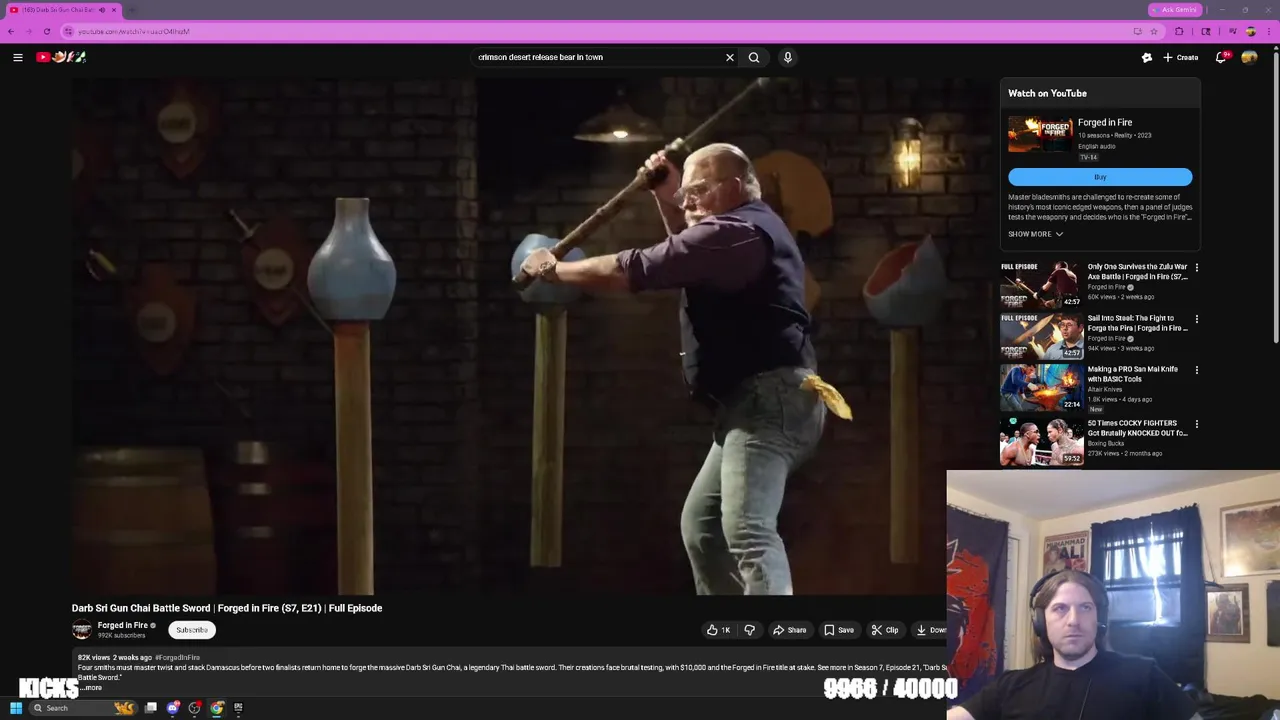Reload the current page

[46, 31]
